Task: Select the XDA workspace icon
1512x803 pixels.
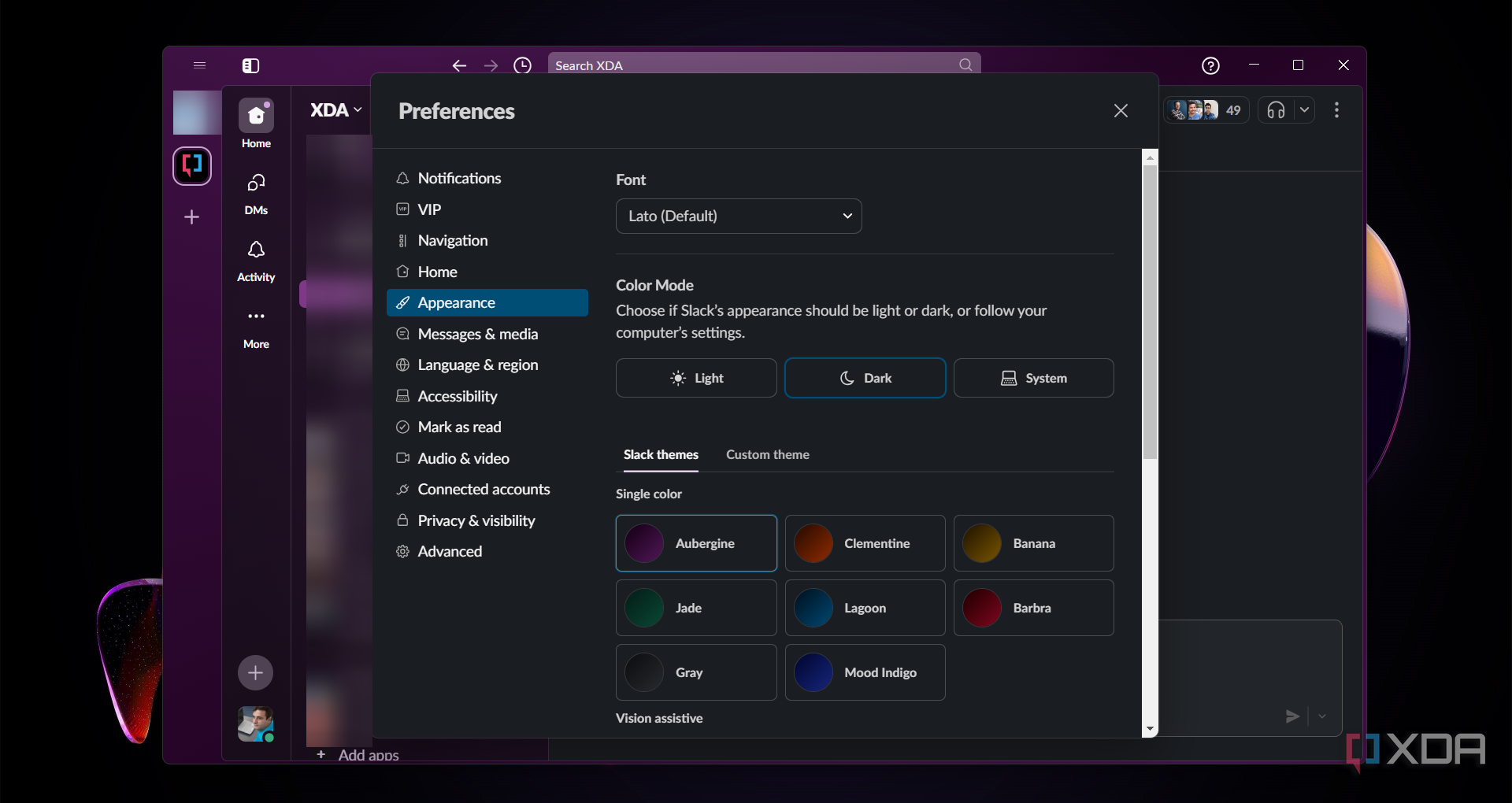Action: [192, 166]
